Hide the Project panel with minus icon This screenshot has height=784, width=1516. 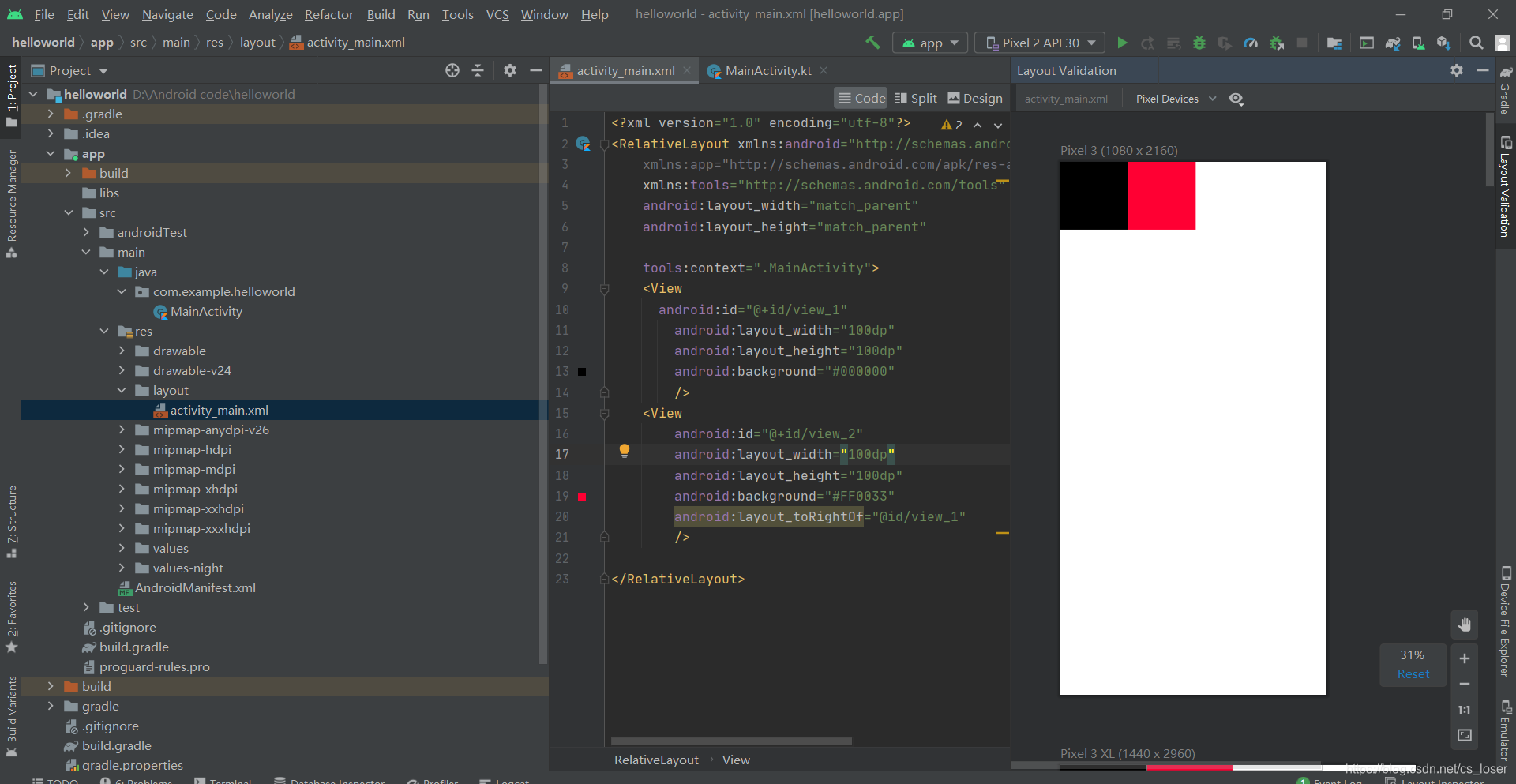[535, 70]
